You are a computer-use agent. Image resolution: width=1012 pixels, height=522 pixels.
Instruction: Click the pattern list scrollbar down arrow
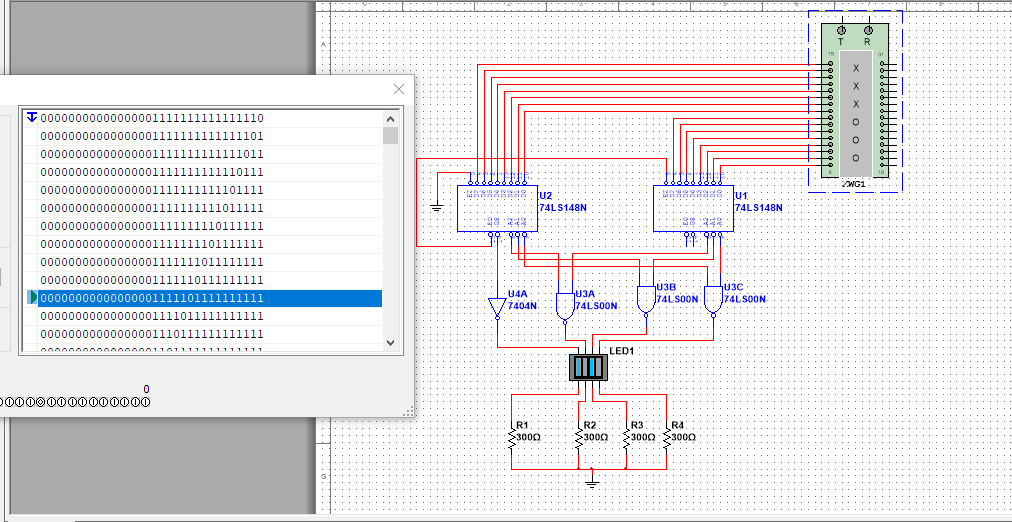point(390,343)
